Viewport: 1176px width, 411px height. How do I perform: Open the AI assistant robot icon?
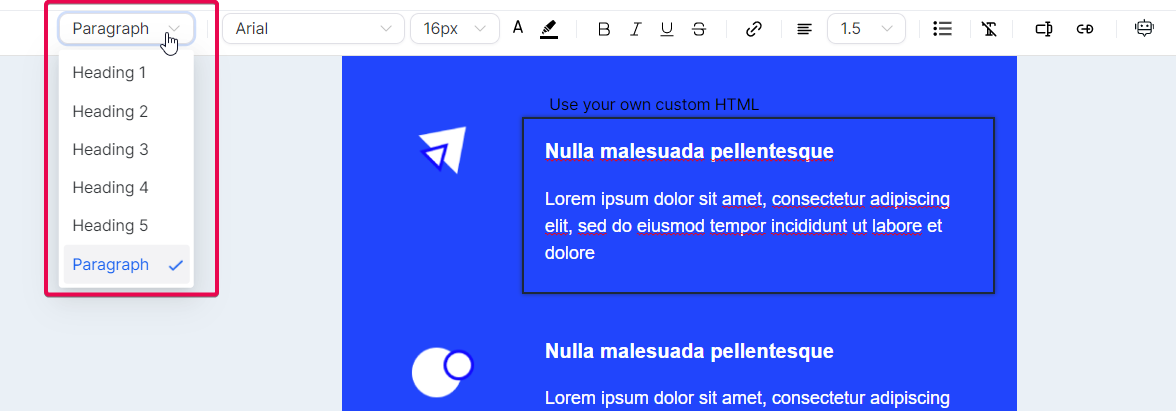pyautogui.click(x=1144, y=29)
